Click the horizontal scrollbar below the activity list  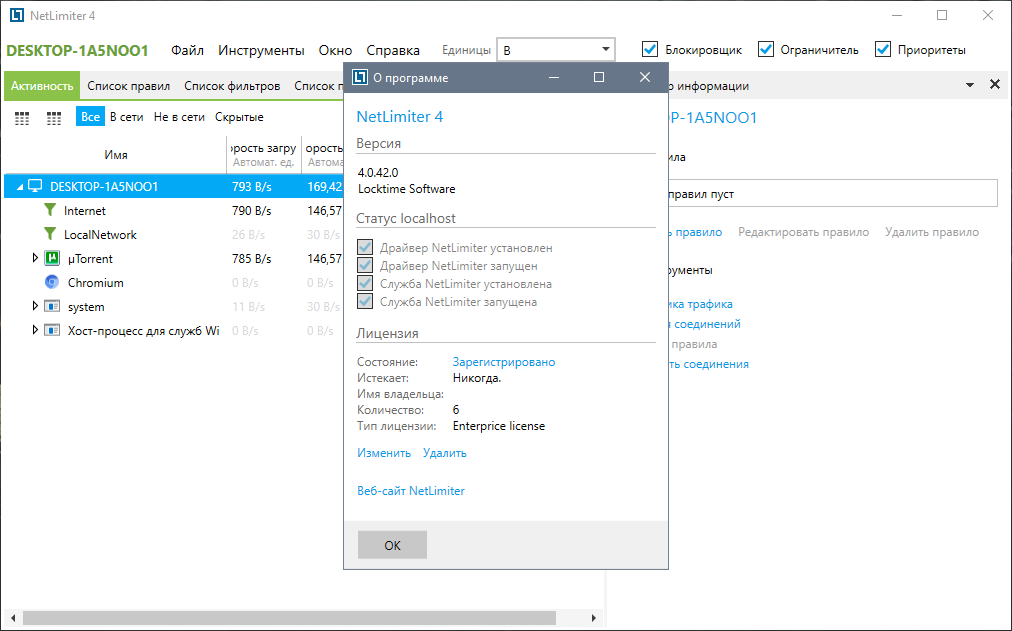(x=300, y=619)
